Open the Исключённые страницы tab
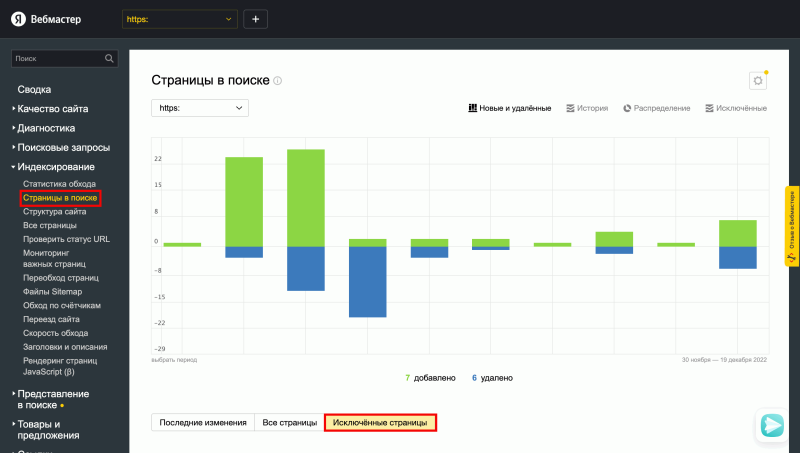800x453 pixels. tap(380, 423)
